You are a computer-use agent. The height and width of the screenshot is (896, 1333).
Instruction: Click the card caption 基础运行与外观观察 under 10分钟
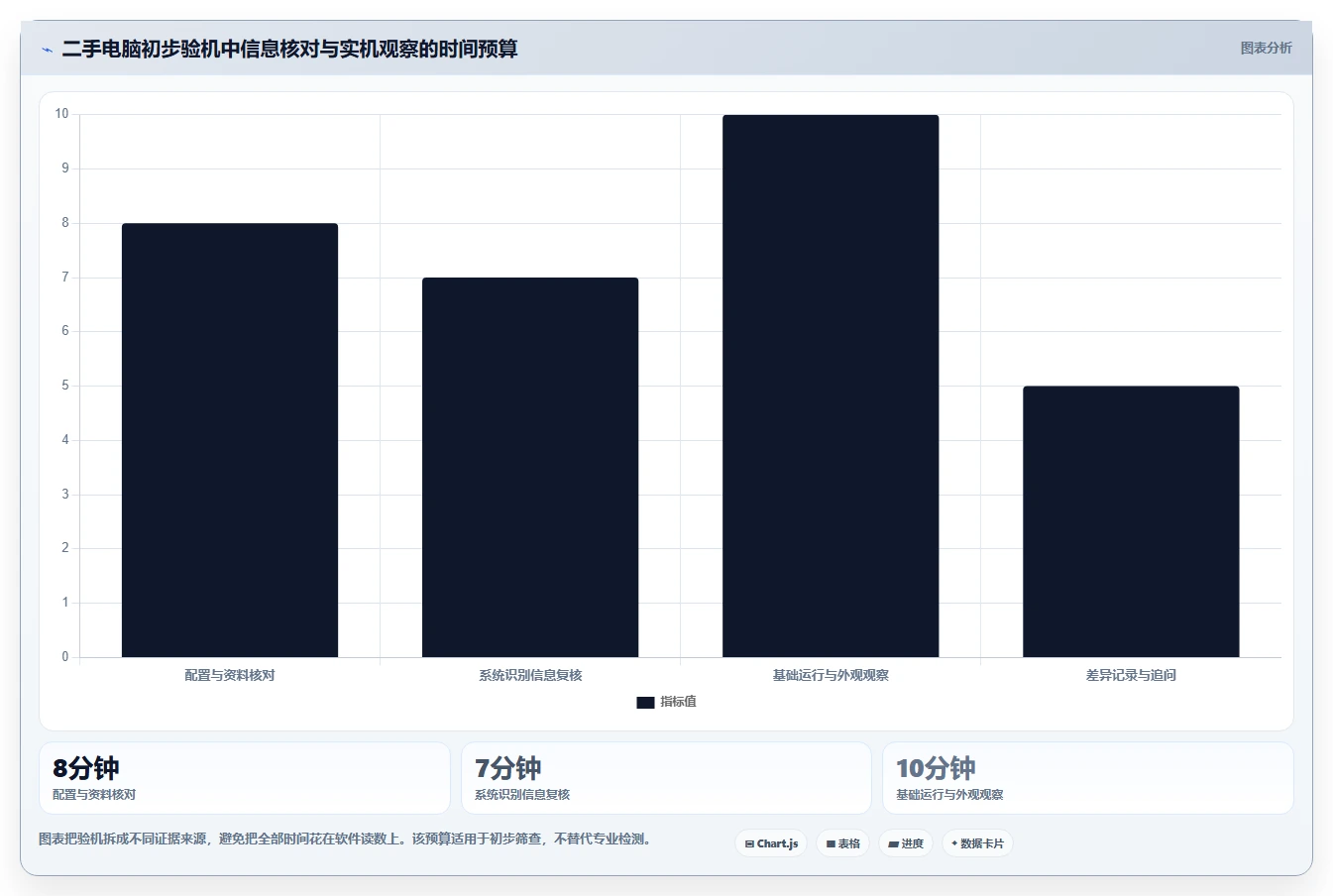tap(949, 795)
